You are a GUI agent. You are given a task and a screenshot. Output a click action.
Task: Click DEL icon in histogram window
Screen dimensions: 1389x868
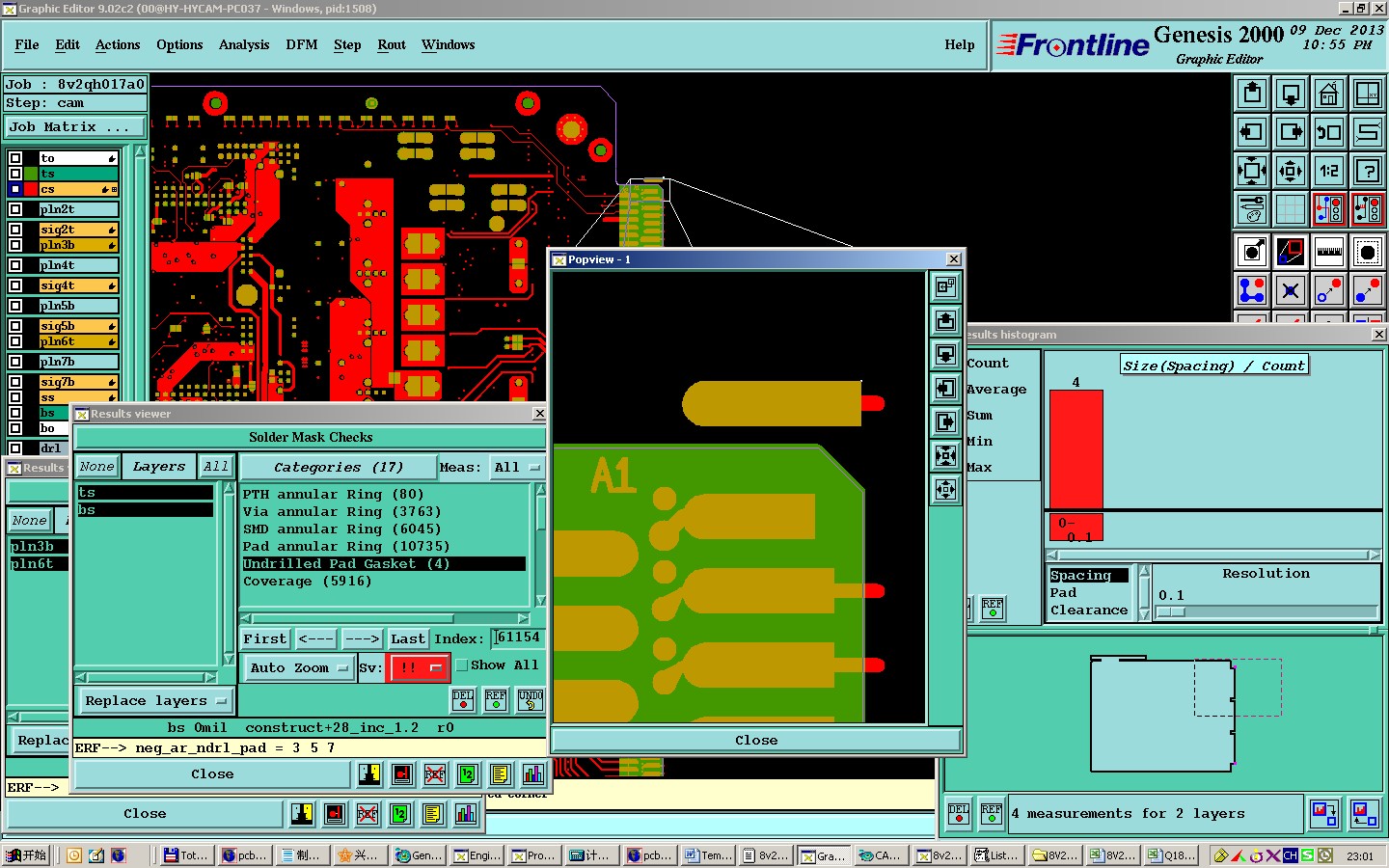point(959,813)
